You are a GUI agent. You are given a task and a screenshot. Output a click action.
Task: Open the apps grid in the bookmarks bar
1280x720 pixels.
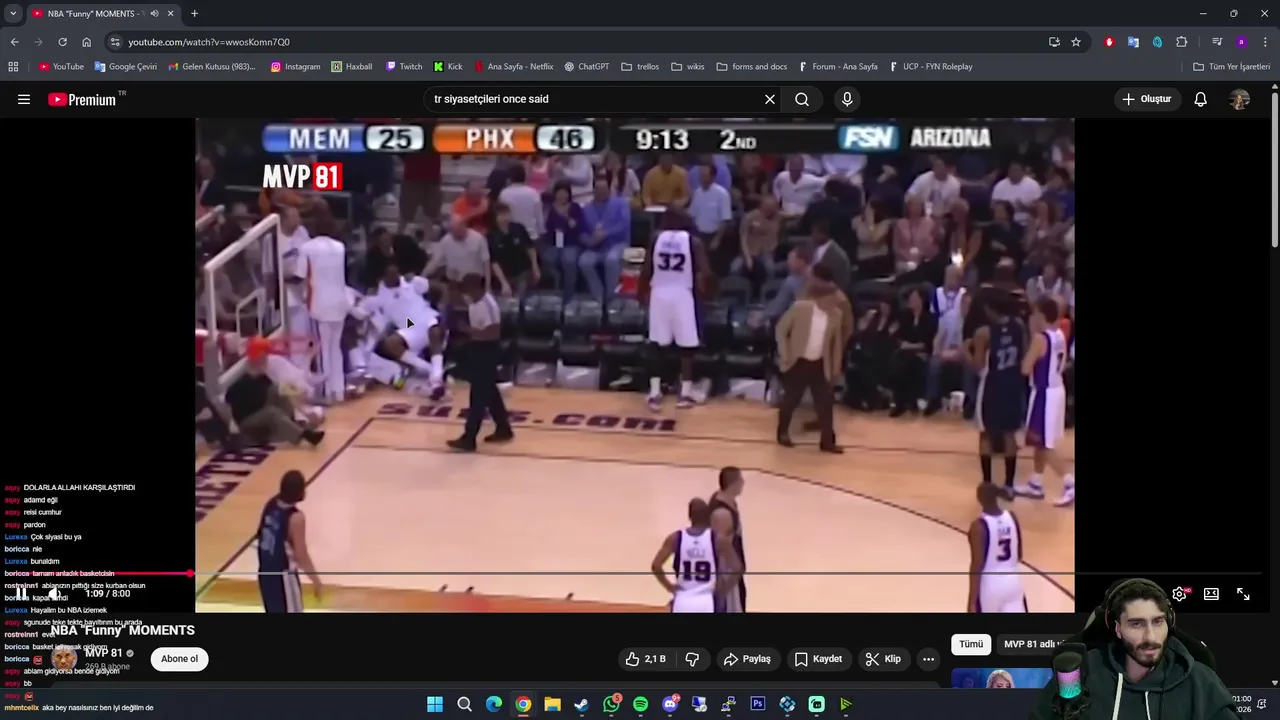tap(13, 67)
